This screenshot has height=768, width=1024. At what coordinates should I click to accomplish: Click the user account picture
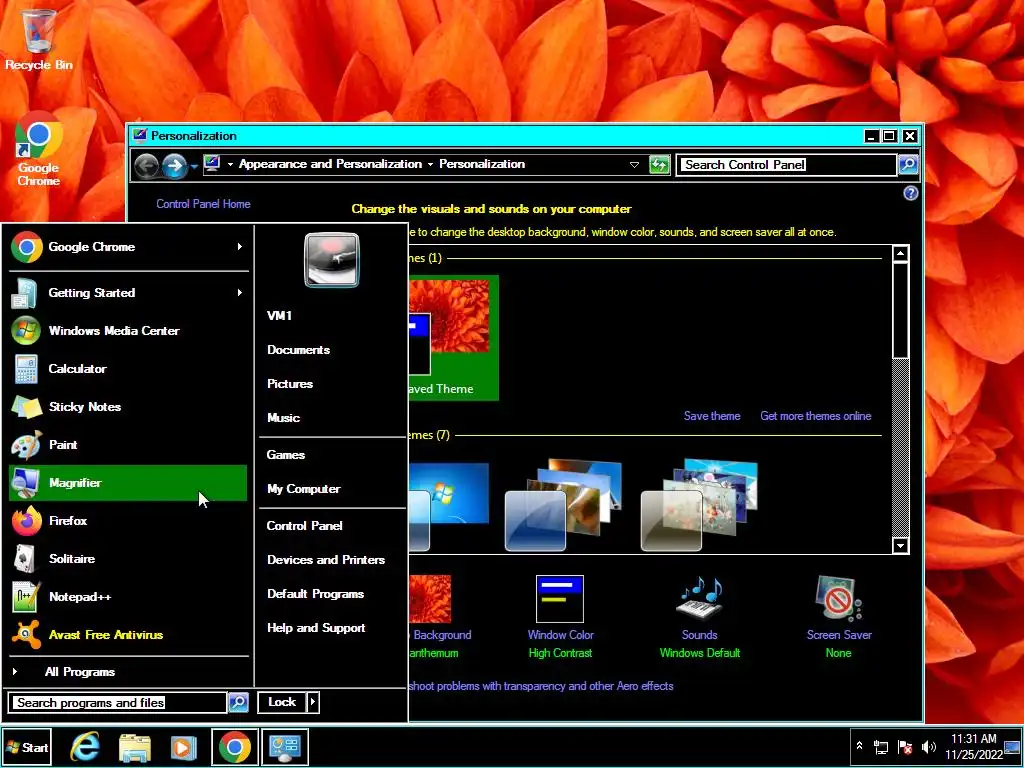pyautogui.click(x=332, y=260)
